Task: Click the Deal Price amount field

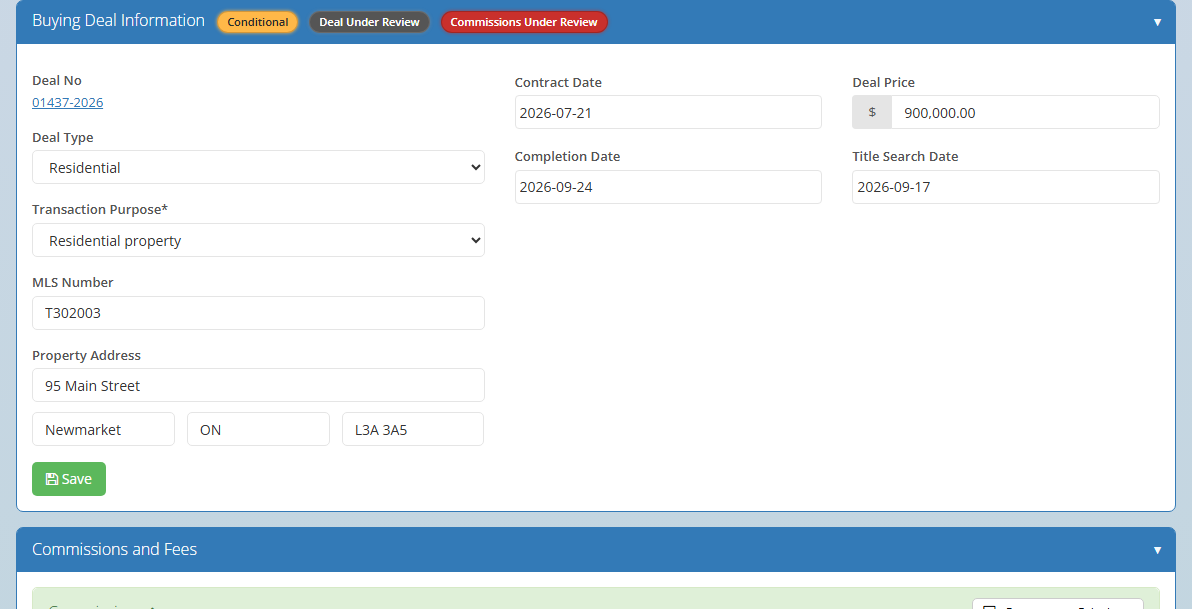Action: point(1026,113)
